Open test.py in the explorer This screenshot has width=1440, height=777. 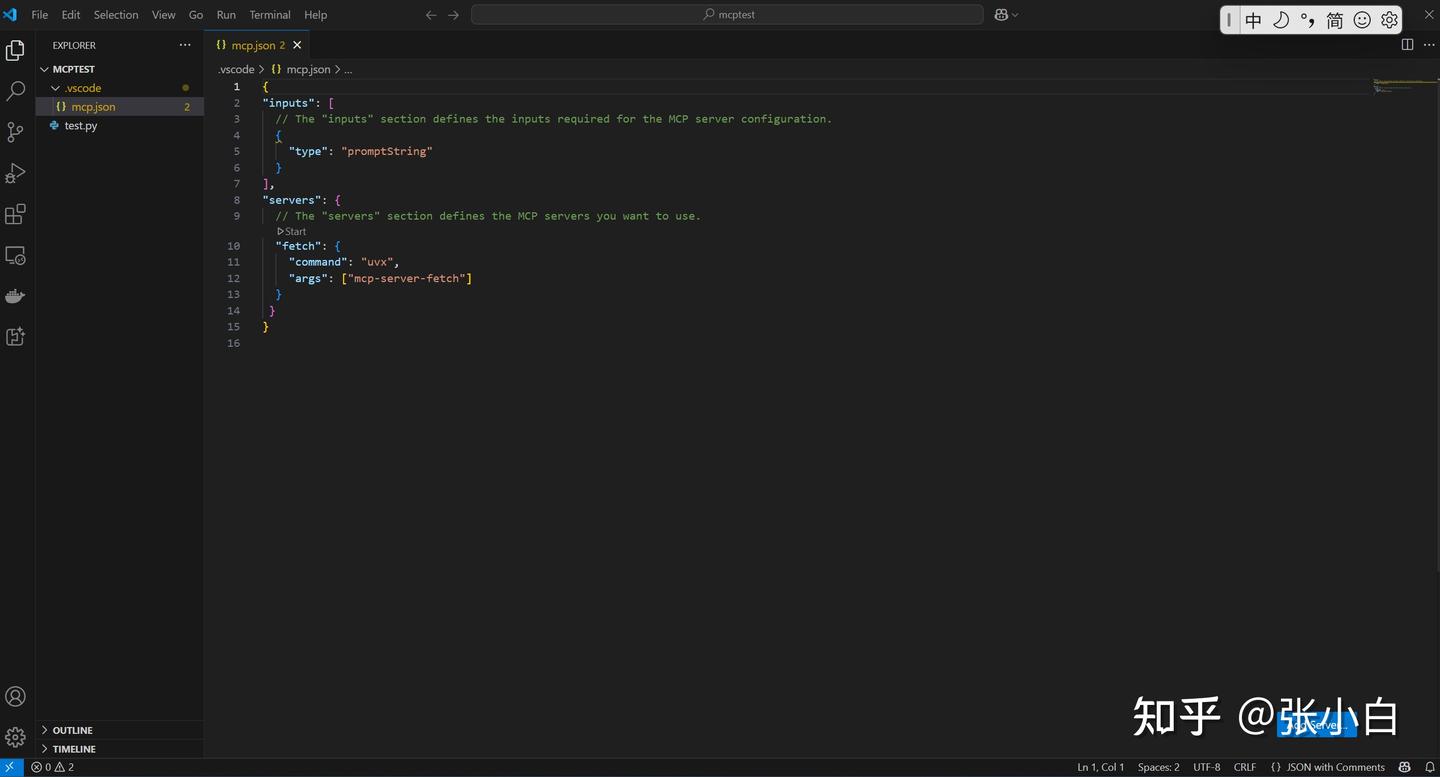tap(81, 126)
